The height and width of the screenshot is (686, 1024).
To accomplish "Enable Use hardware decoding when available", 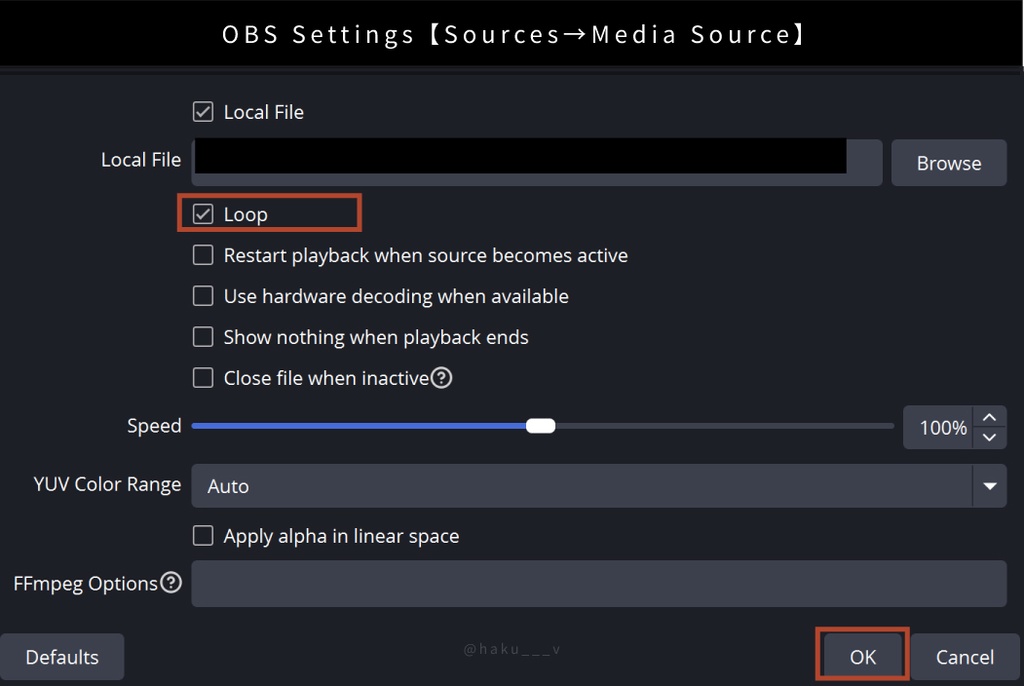I will pyautogui.click(x=203, y=296).
